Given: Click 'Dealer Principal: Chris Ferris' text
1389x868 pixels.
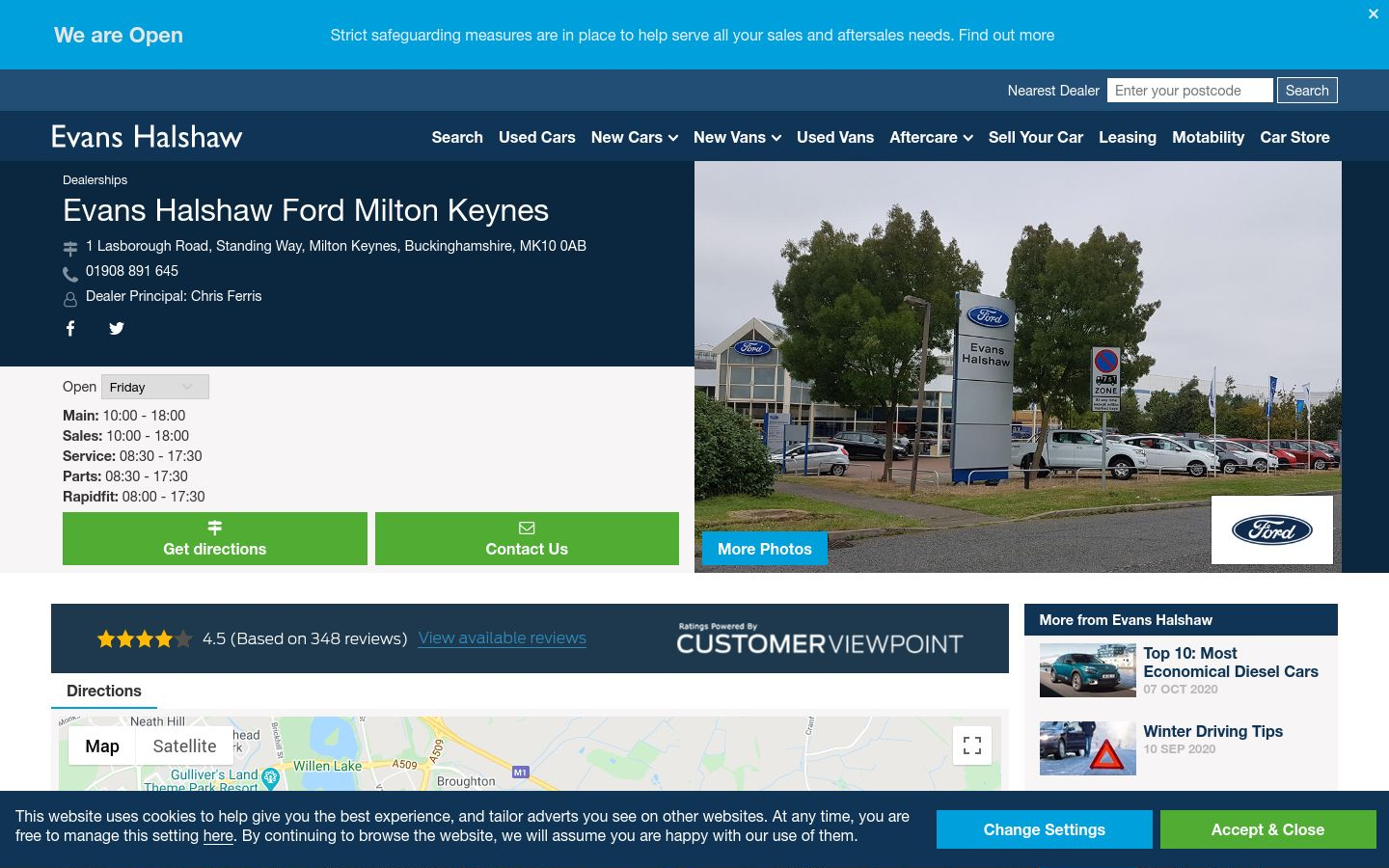Looking at the screenshot, I should click(174, 296).
